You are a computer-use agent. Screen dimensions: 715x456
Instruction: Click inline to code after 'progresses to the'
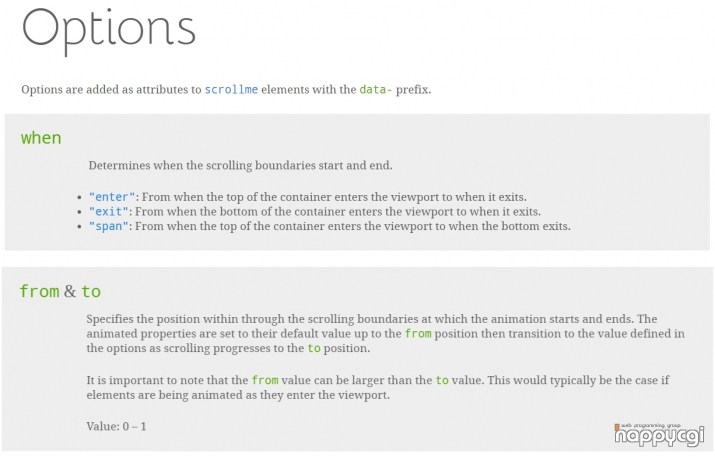[314, 348]
